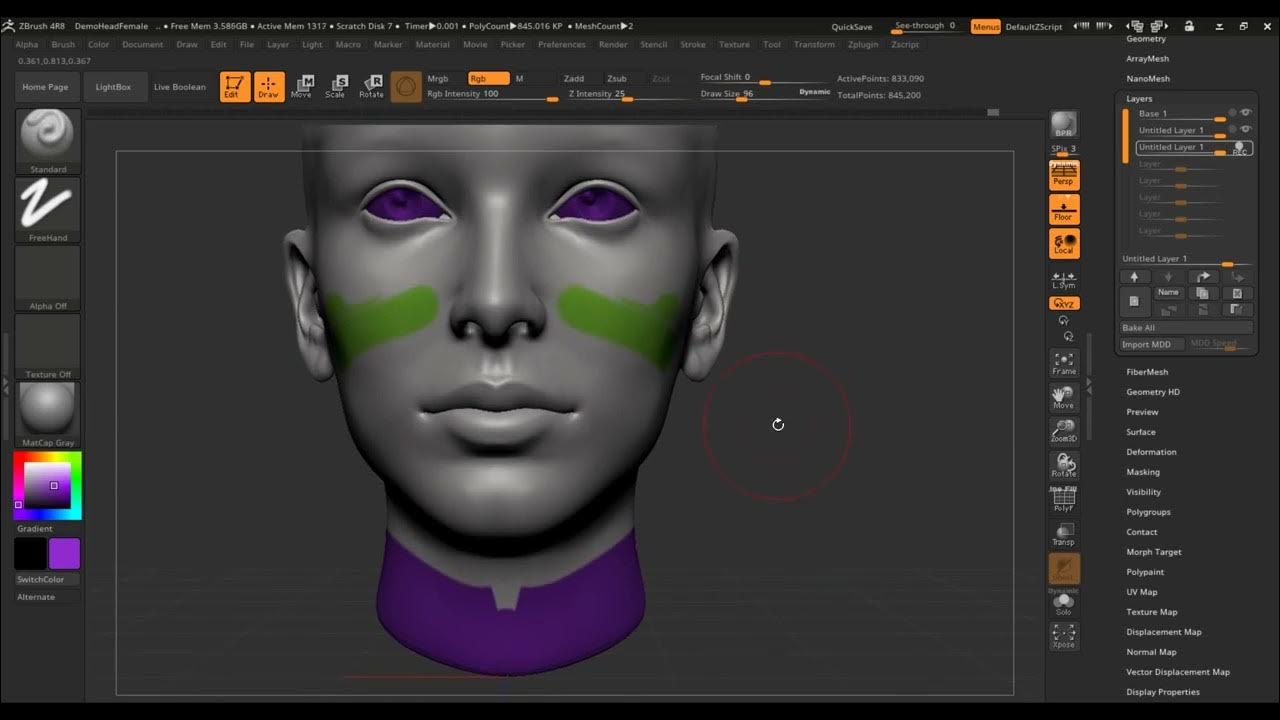Activate Edit mode button
This screenshot has width=1280, height=720.
click(235, 87)
